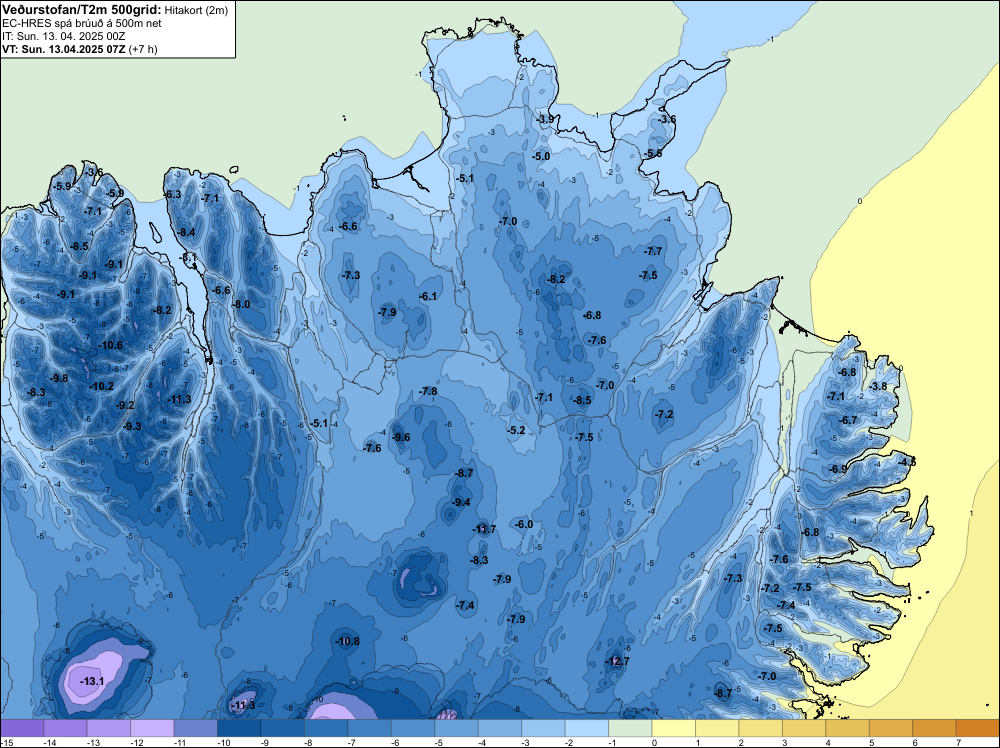The height and width of the screenshot is (748, 1000).
Task: Click the -6.9 temperature label
Action: [838, 469]
